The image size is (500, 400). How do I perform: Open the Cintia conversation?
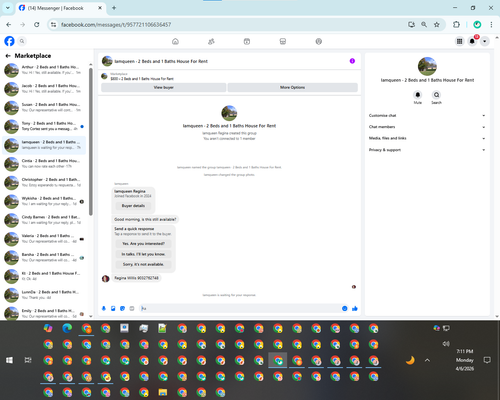[x=44, y=164]
